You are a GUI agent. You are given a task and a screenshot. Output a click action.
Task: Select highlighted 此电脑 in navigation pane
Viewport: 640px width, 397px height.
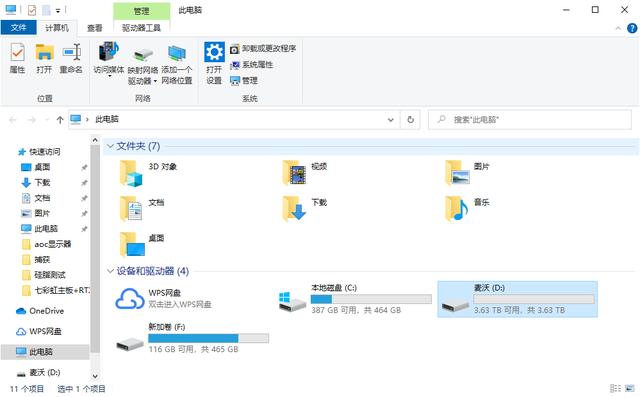[45, 352]
